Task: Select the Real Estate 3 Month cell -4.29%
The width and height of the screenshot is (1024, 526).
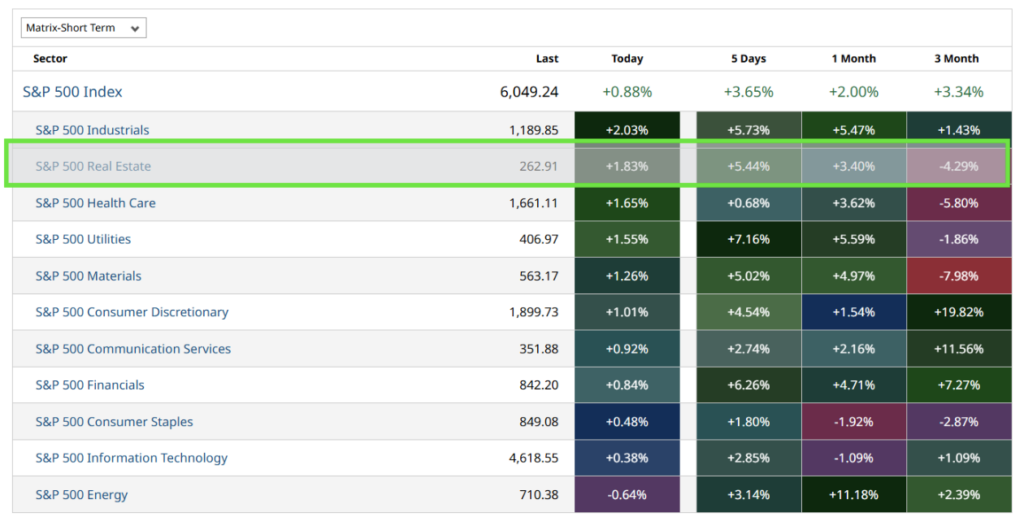Action: [959, 167]
